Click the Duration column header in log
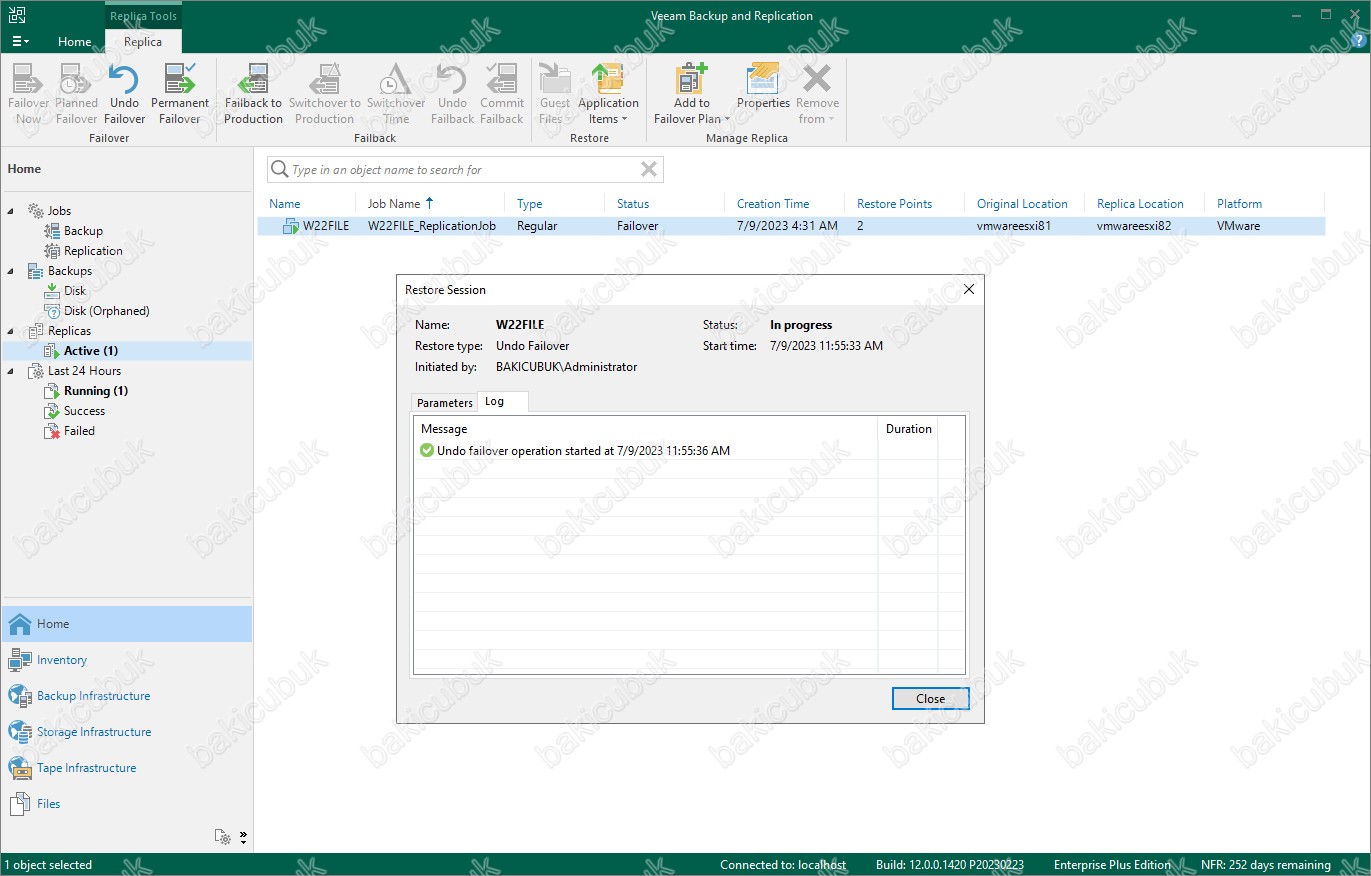The image size is (1371, 876). pyautogui.click(x=908, y=429)
